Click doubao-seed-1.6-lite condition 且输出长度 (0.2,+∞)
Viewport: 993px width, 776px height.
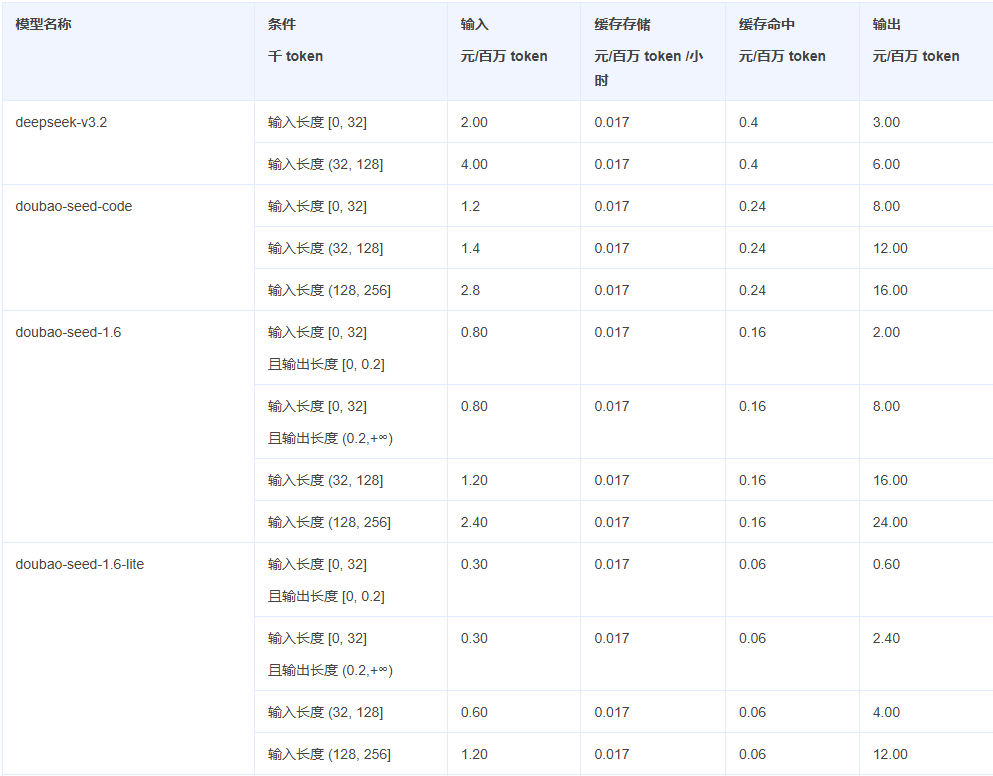click(330, 670)
